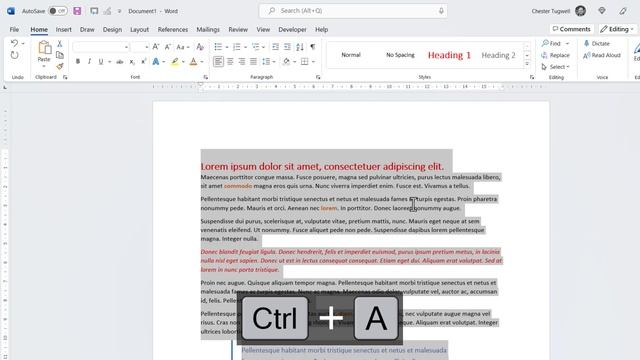Open Chester Tugwell account avatar
Viewport: 640px width, 360px height.
tap(580, 11)
